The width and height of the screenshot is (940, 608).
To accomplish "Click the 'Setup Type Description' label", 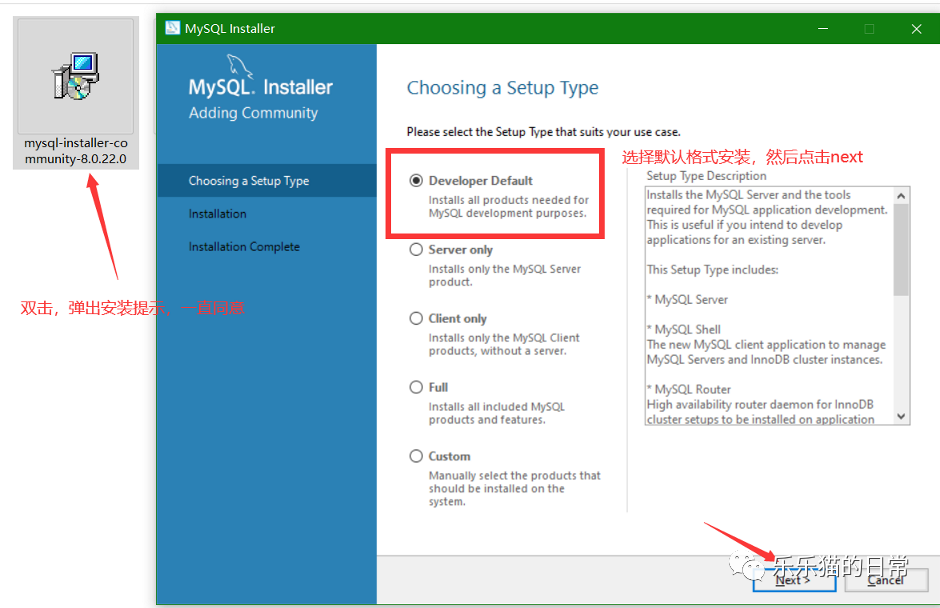I will pyautogui.click(x=706, y=176).
